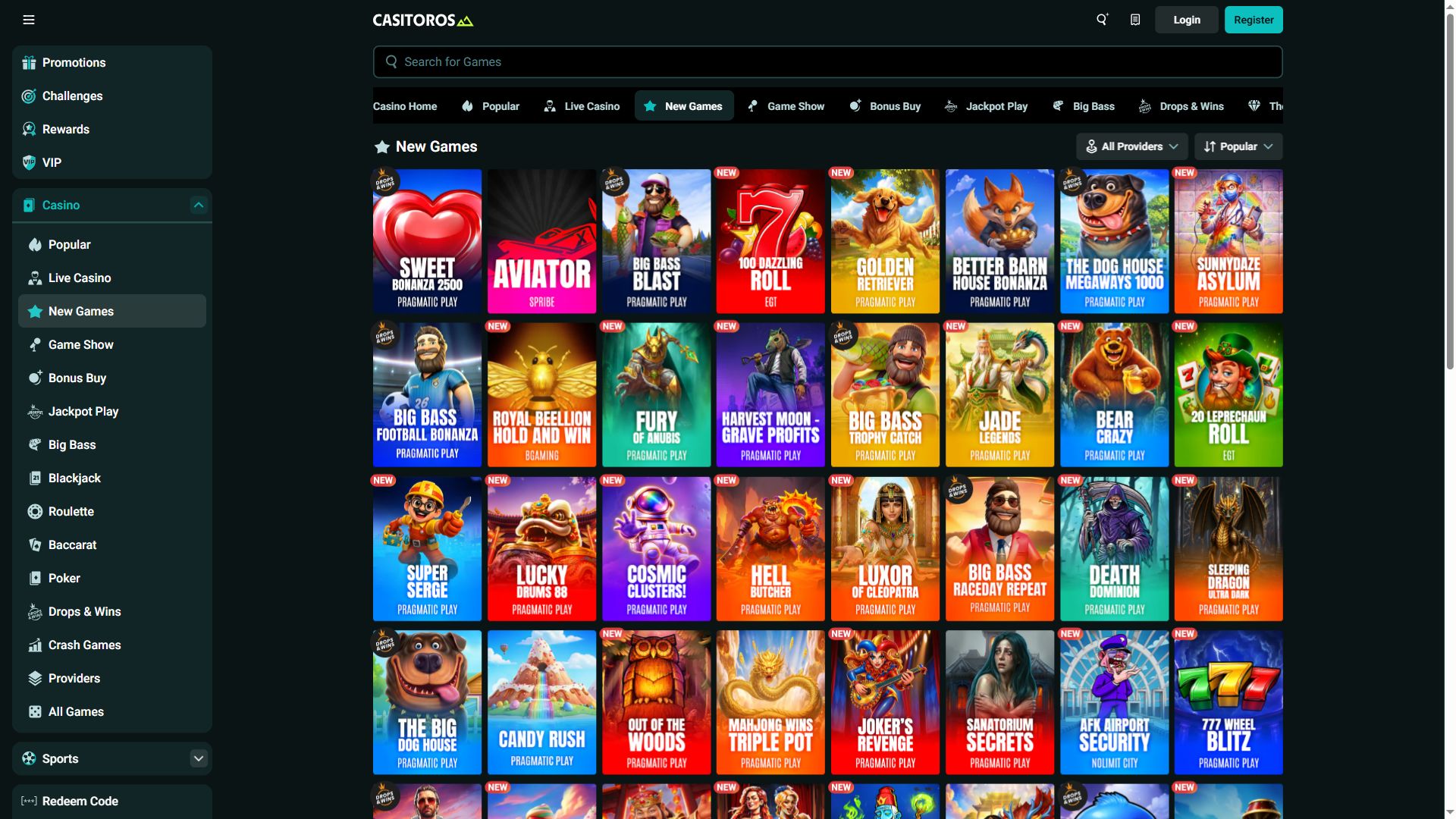Open the Candy Rush game thumbnail
The width and height of the screenshot is (1456, 819).
(541, 702)
